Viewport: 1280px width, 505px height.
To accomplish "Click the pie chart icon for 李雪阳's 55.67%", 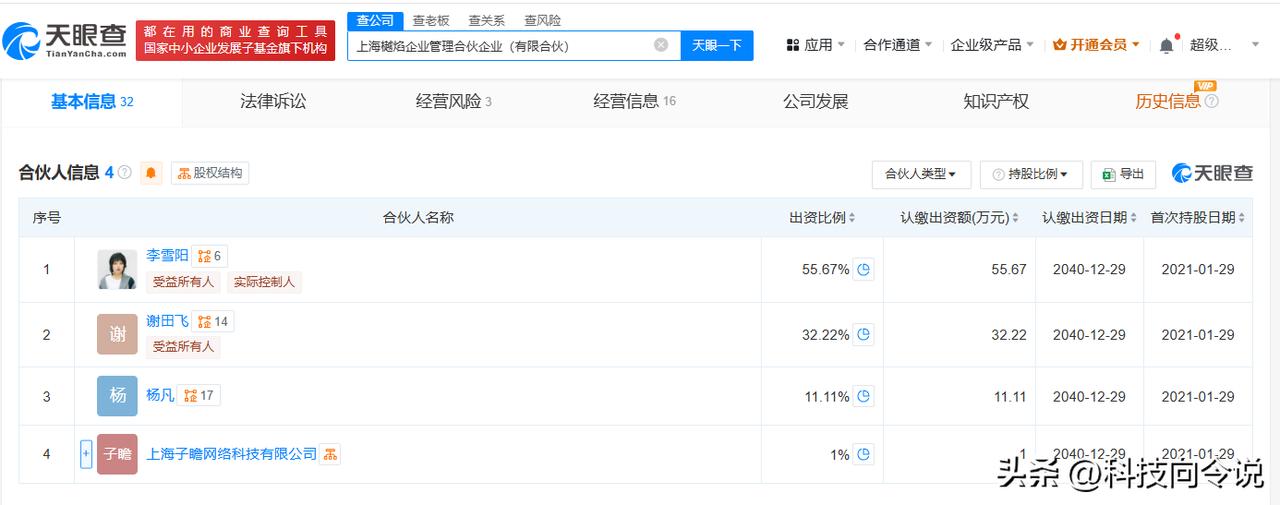I will click(863, 269).
